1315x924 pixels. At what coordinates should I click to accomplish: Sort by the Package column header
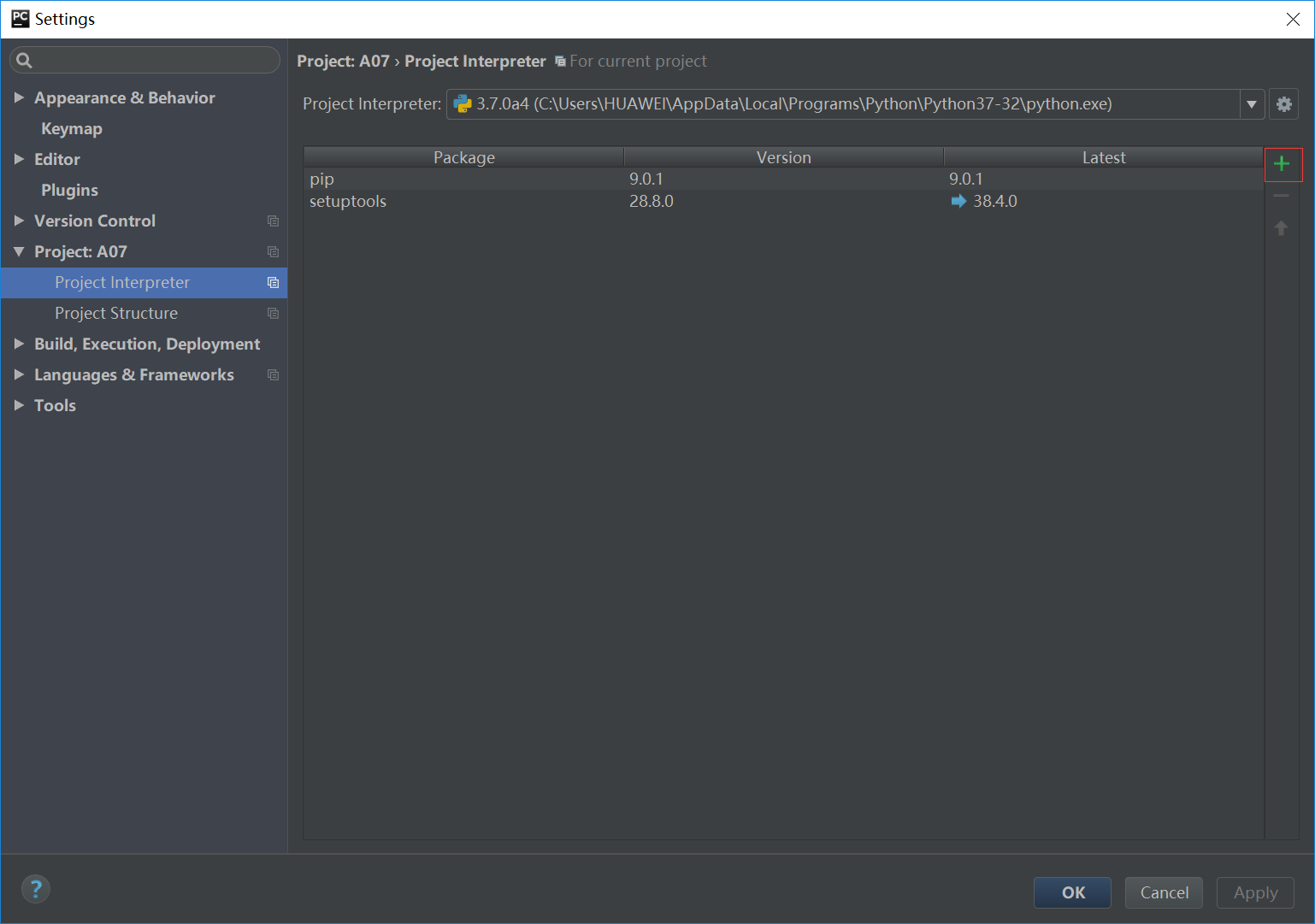pyautogui.click(x=463, y=157)
